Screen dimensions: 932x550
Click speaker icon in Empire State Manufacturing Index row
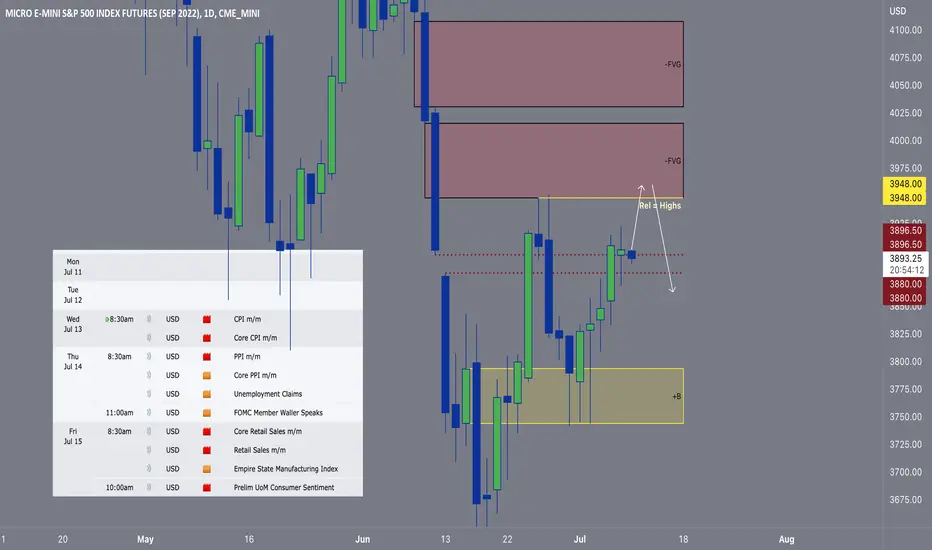point(149,469)
